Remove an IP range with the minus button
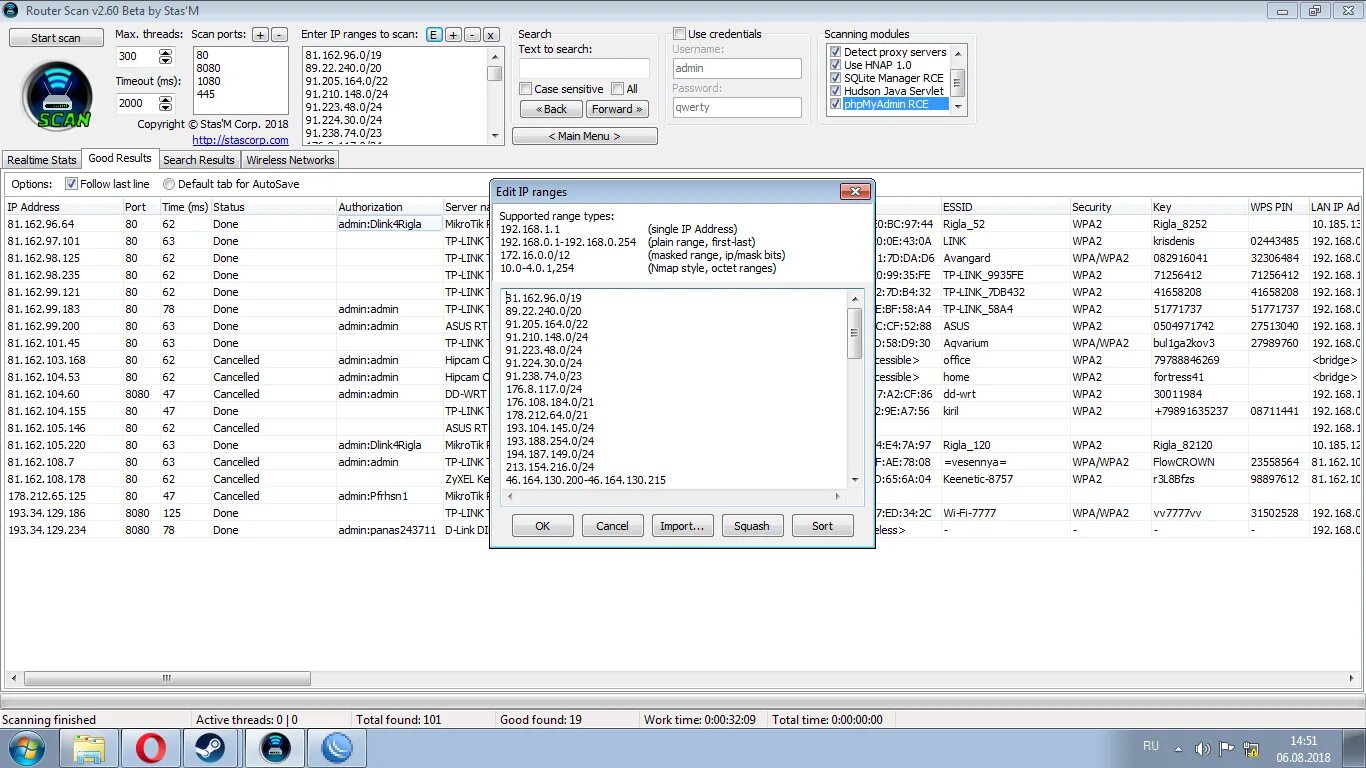 [472, 34]
